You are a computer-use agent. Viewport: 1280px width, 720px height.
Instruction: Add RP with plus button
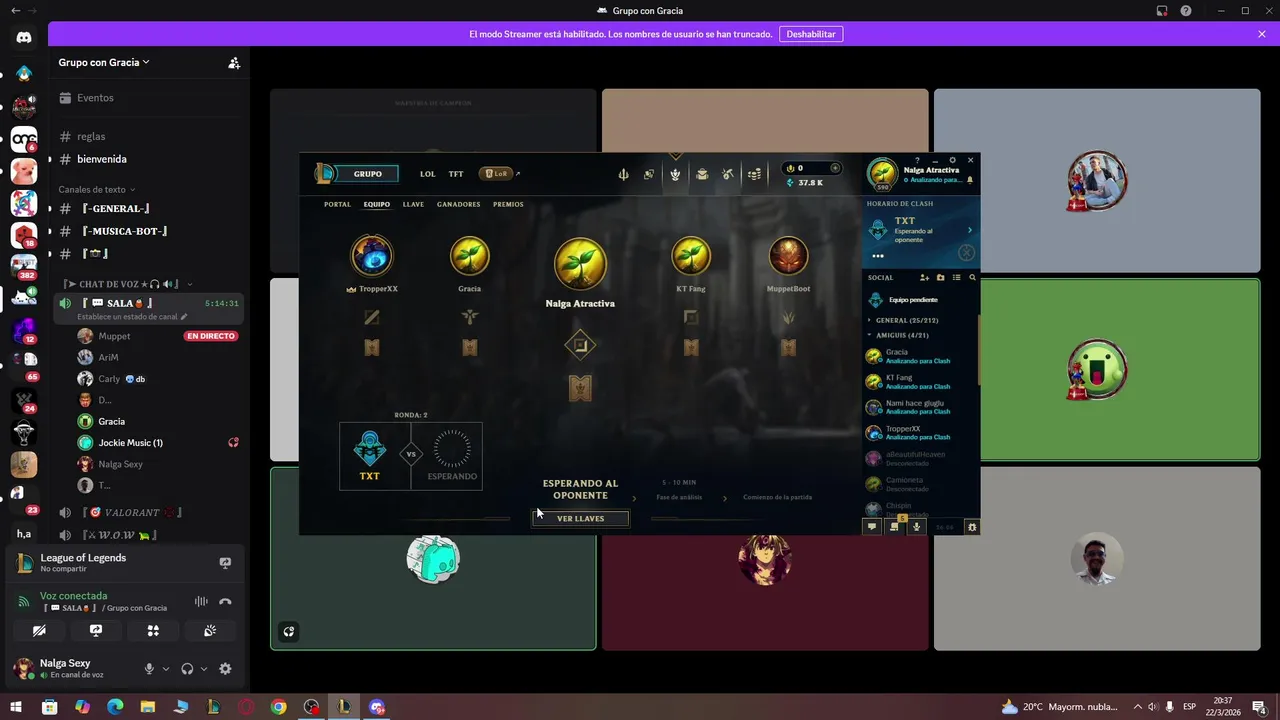click(836, 168)
